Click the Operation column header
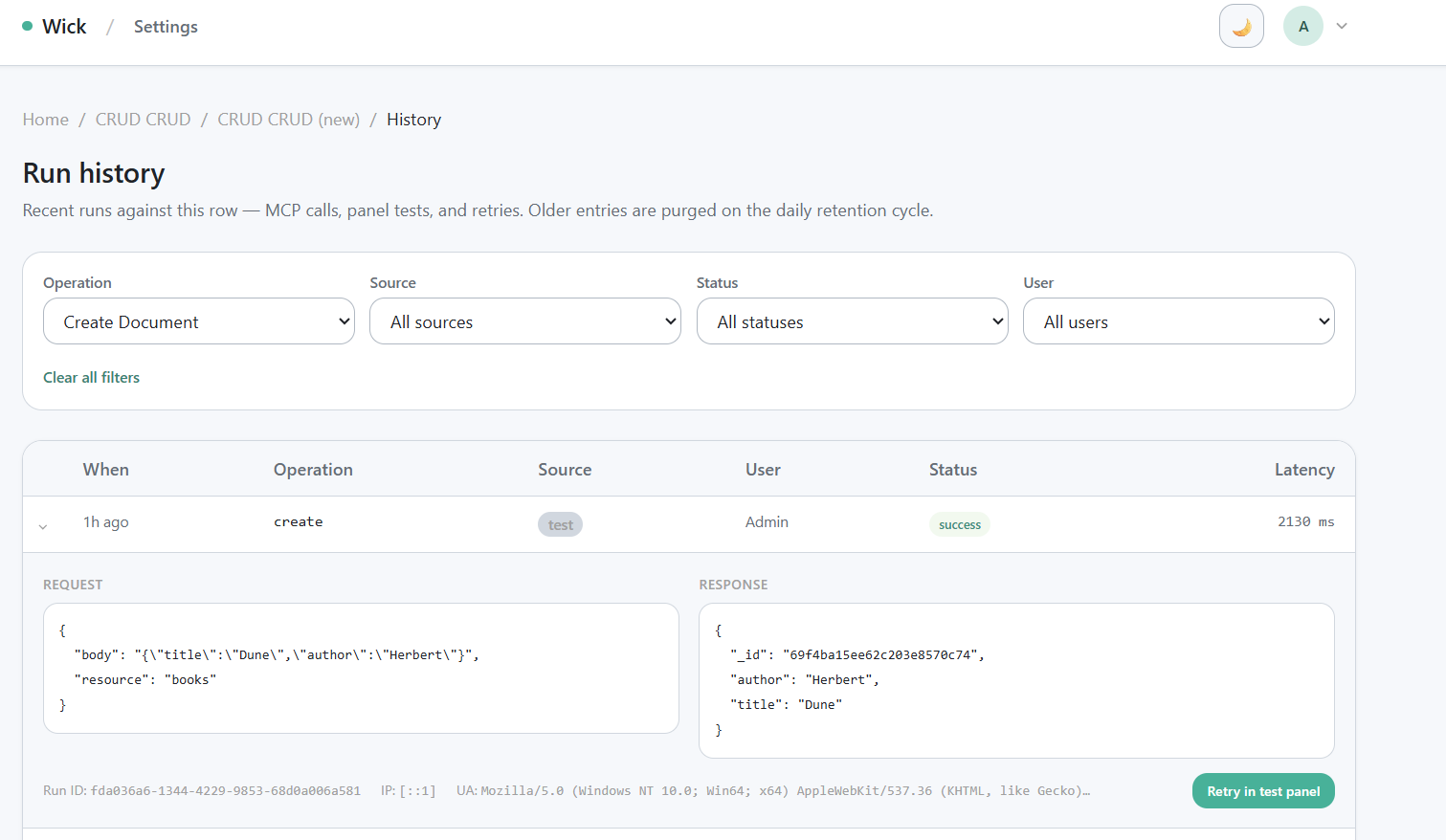The width and height of the screenshot is (1446, 840). 313,470
